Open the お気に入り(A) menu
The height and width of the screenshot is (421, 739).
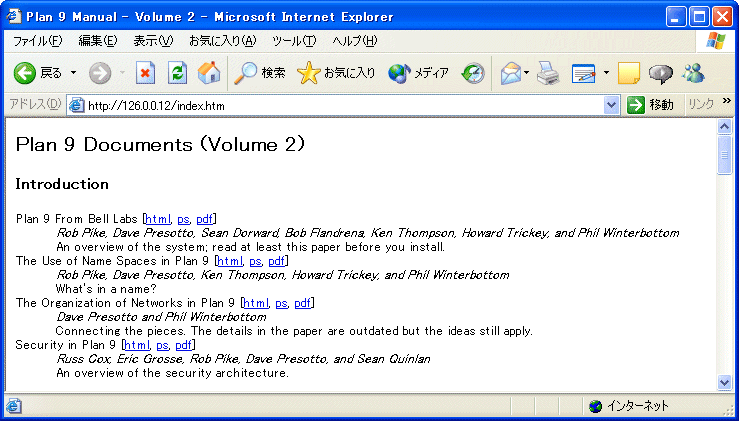coord(222,41)
